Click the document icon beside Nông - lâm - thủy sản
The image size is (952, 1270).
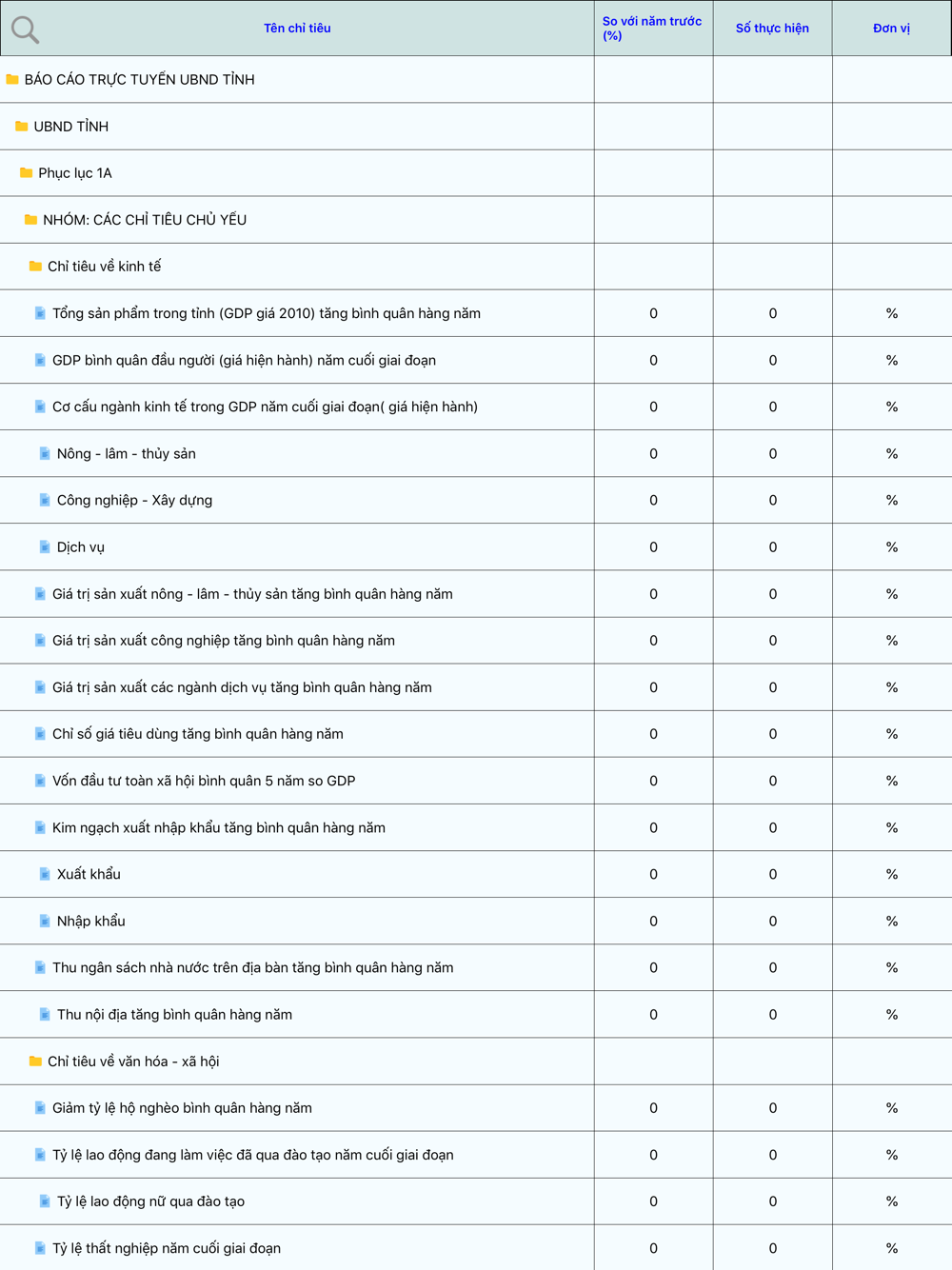pos(44,453)
